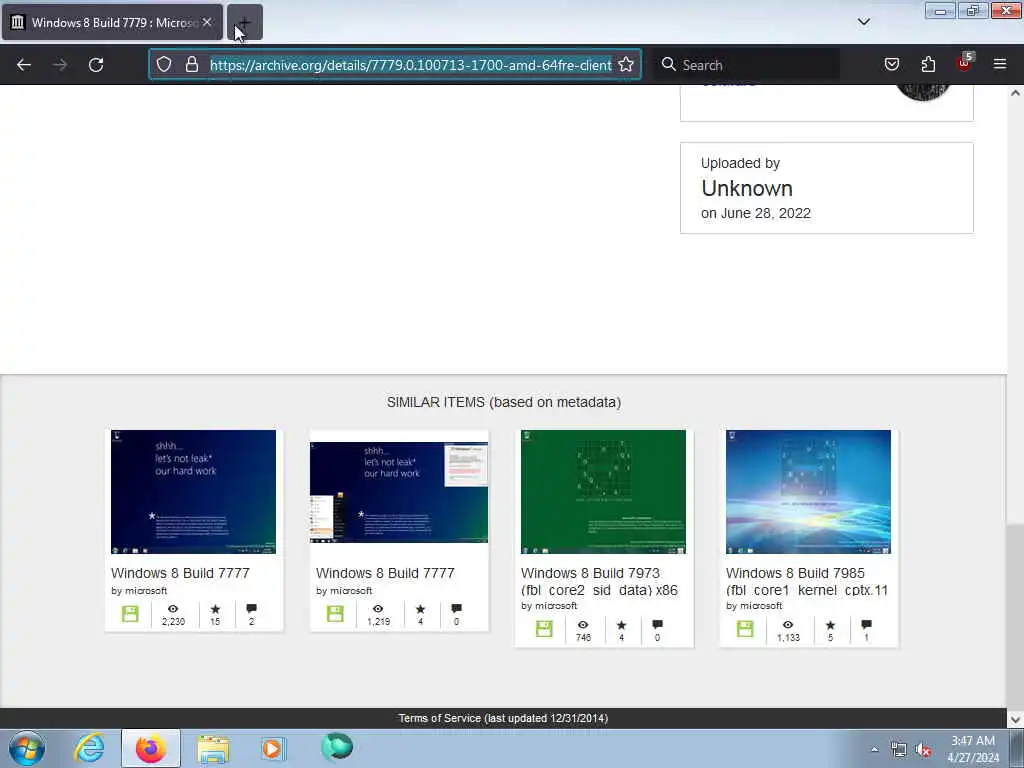Click software icon on Build 7985 card
This screenshot has height=768, width=1024.
point(745,629)
